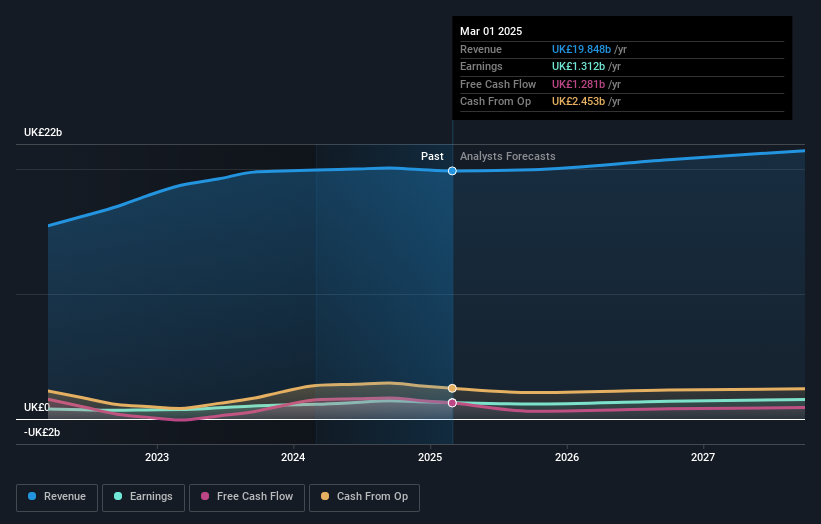
Task: Click the Analysts Forecasts label
Action: pos(508,157)
